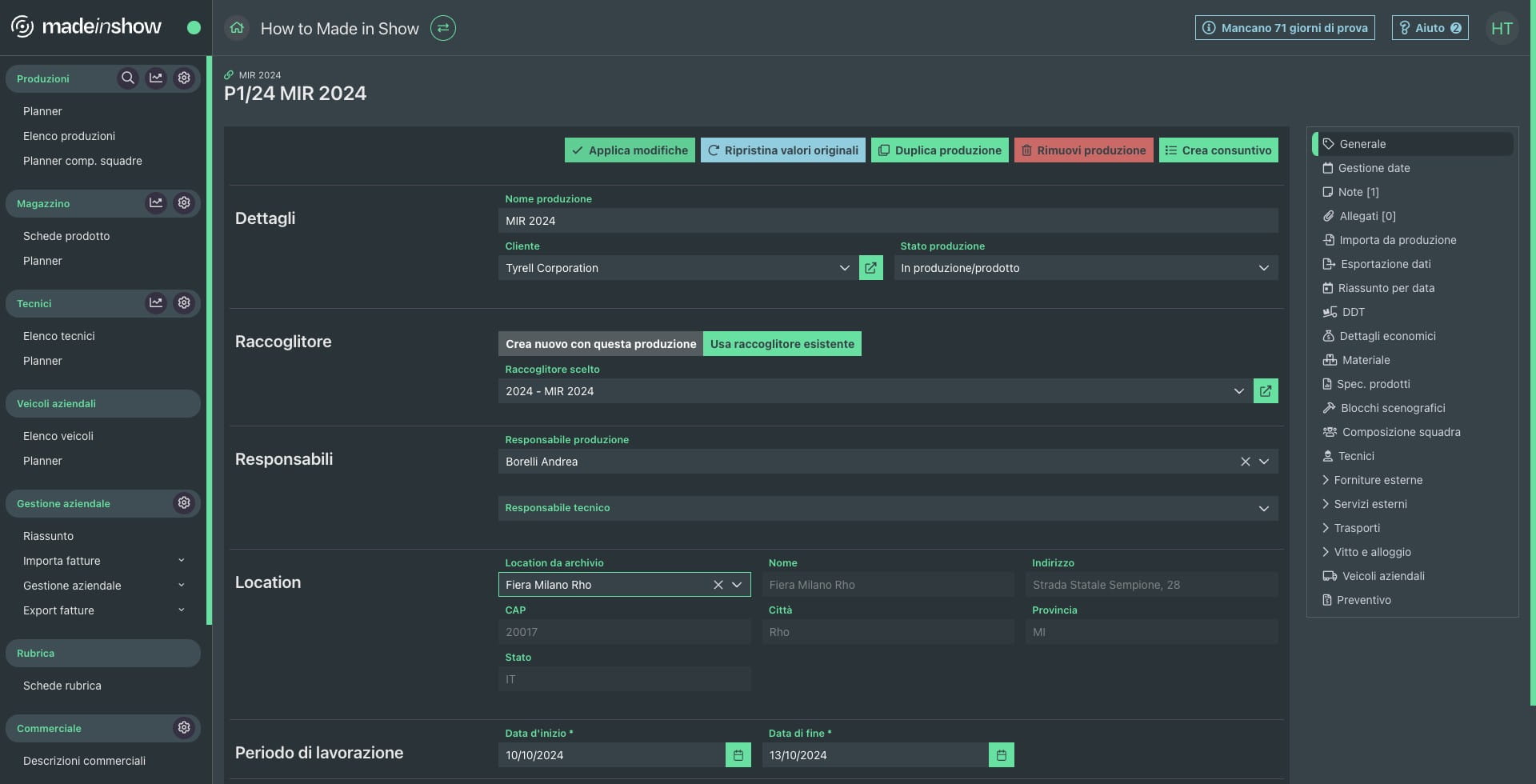The width and height of the screenshot is (1536, 784).
Task: Open the Tecnici settings gear
Action: tap(184, 302)
